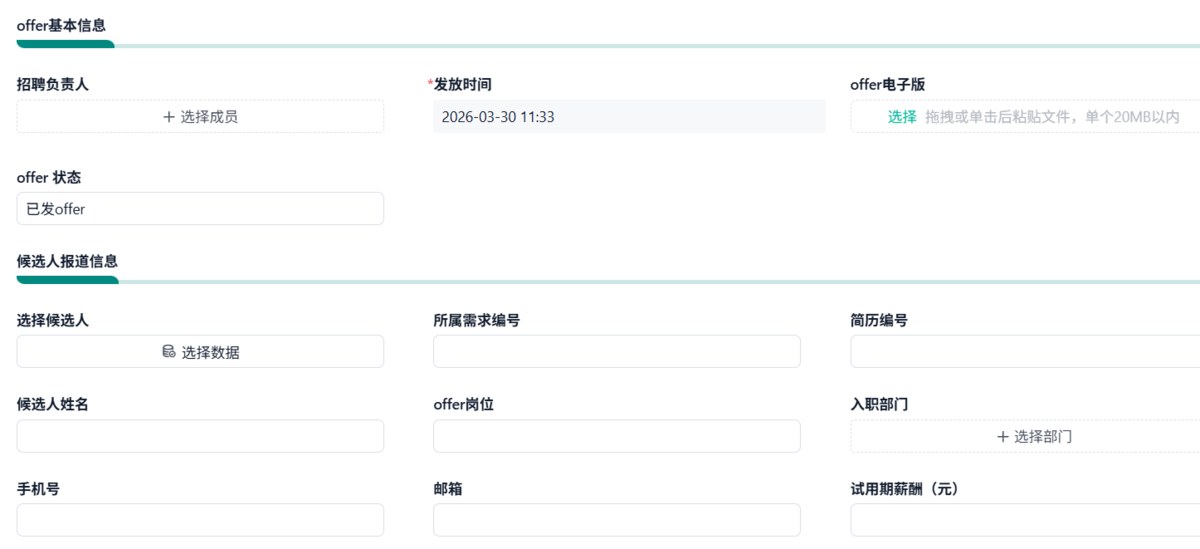Viewport: 1200px width, 549px height.
Task: Focus the 试用期薪酬（元） field
Action: click(x=1025, y=520)
